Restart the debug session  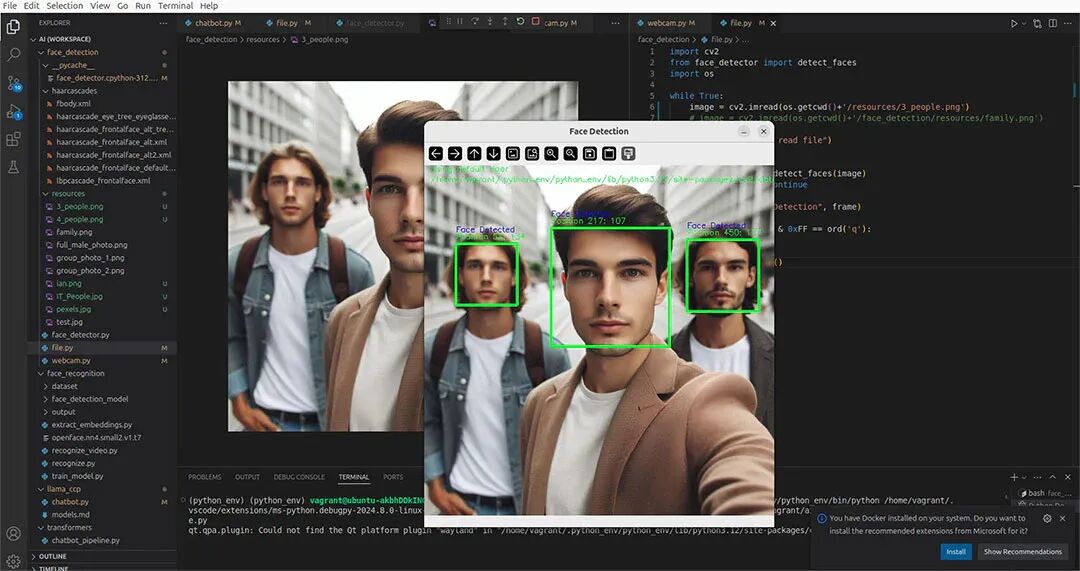tap(520, 22)
